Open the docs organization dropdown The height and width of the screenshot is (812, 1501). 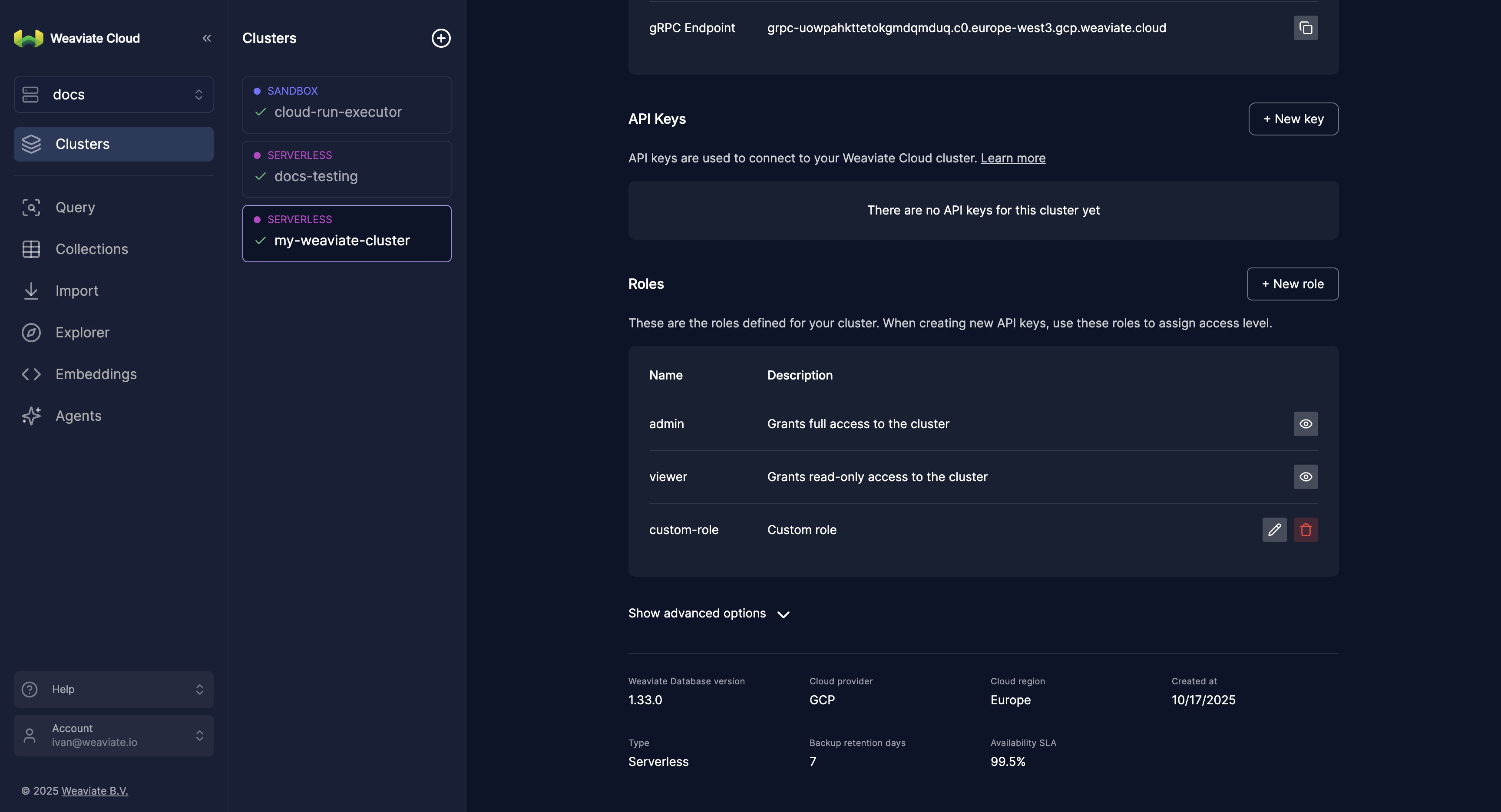click(x=114, y=94)
